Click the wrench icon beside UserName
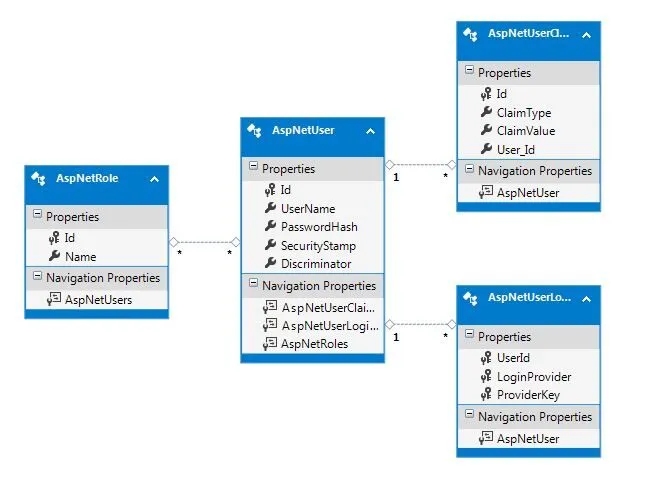 click(271, 208)
